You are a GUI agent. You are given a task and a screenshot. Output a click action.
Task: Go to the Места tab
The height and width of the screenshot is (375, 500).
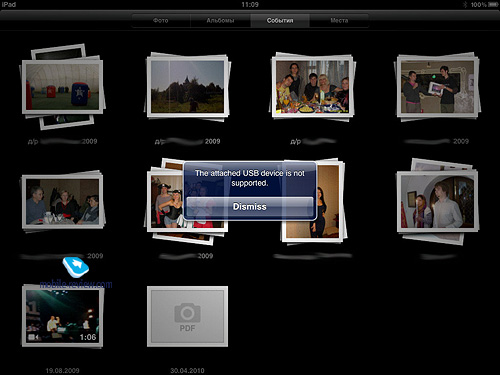tap(339, 21)
